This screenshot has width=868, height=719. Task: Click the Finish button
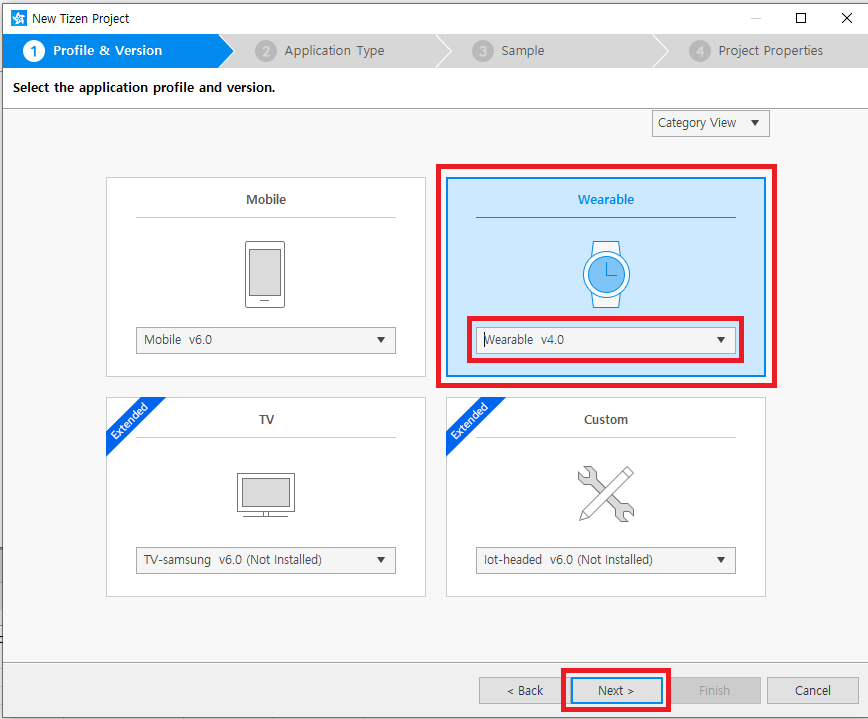point(714,691)
